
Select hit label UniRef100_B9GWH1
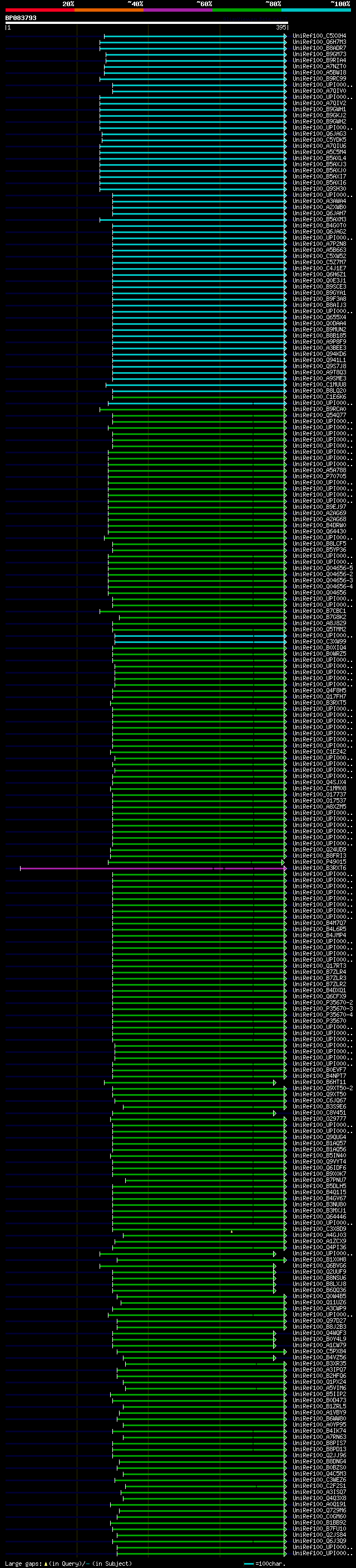(319, 109)
